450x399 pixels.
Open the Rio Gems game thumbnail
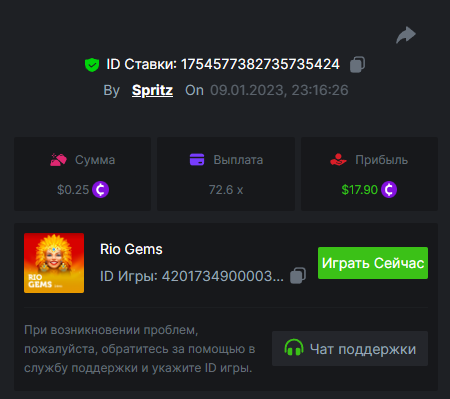pos(54,263)
